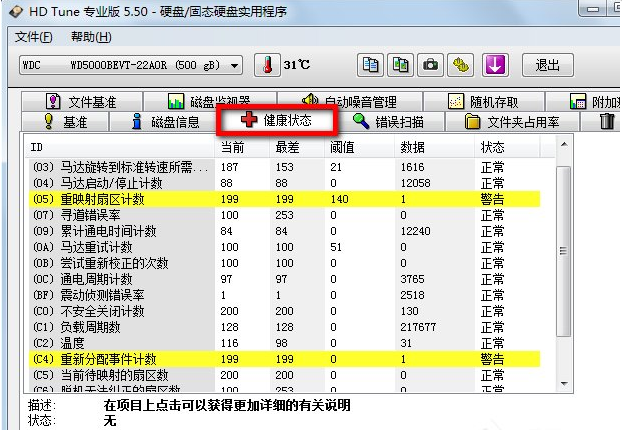
Task: Click data value 12058 in 04 row
Action: (415, 183)
